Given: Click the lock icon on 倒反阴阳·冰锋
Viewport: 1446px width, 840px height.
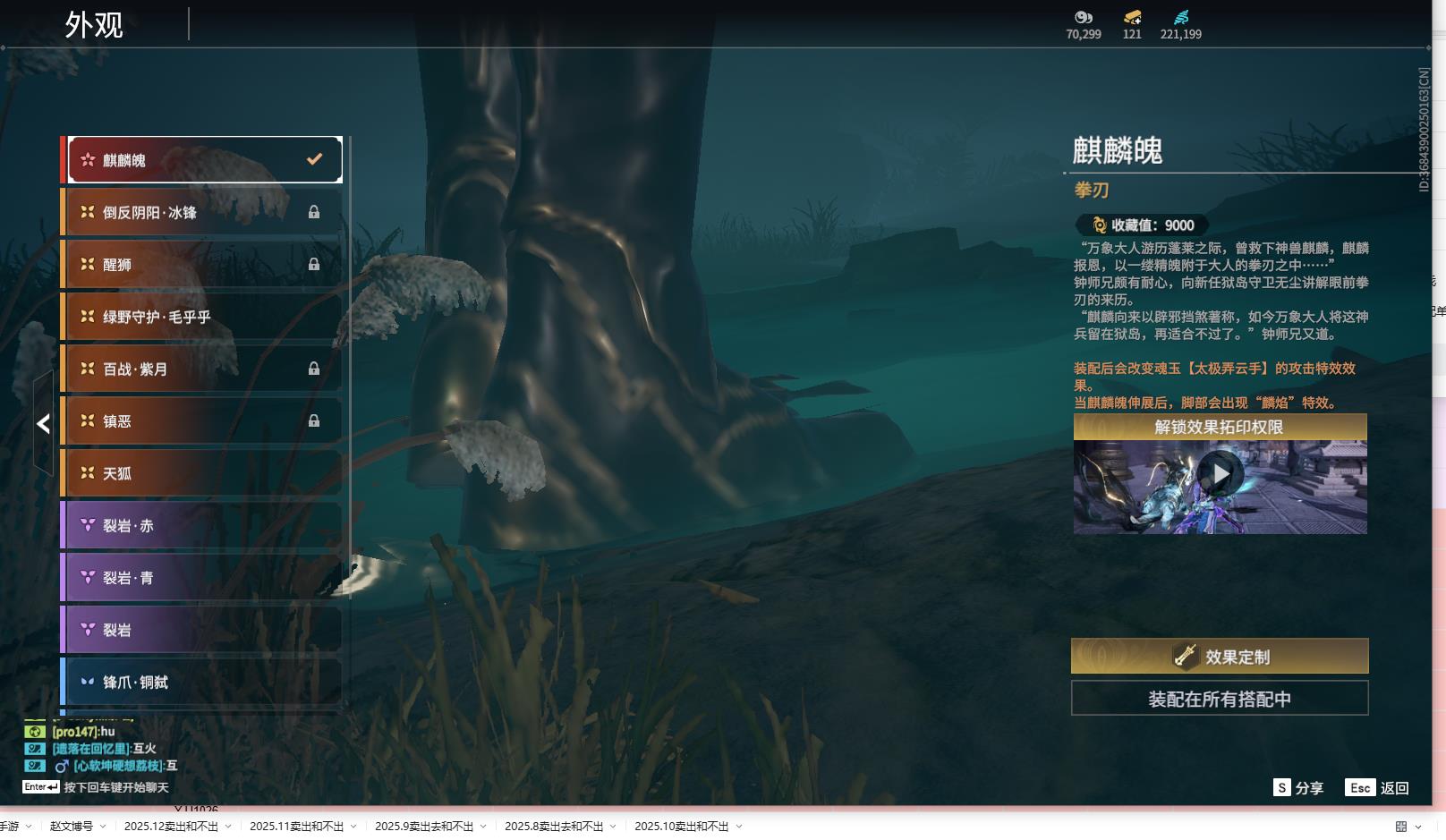Looking at the screenshot, I should tap(314, 212).
